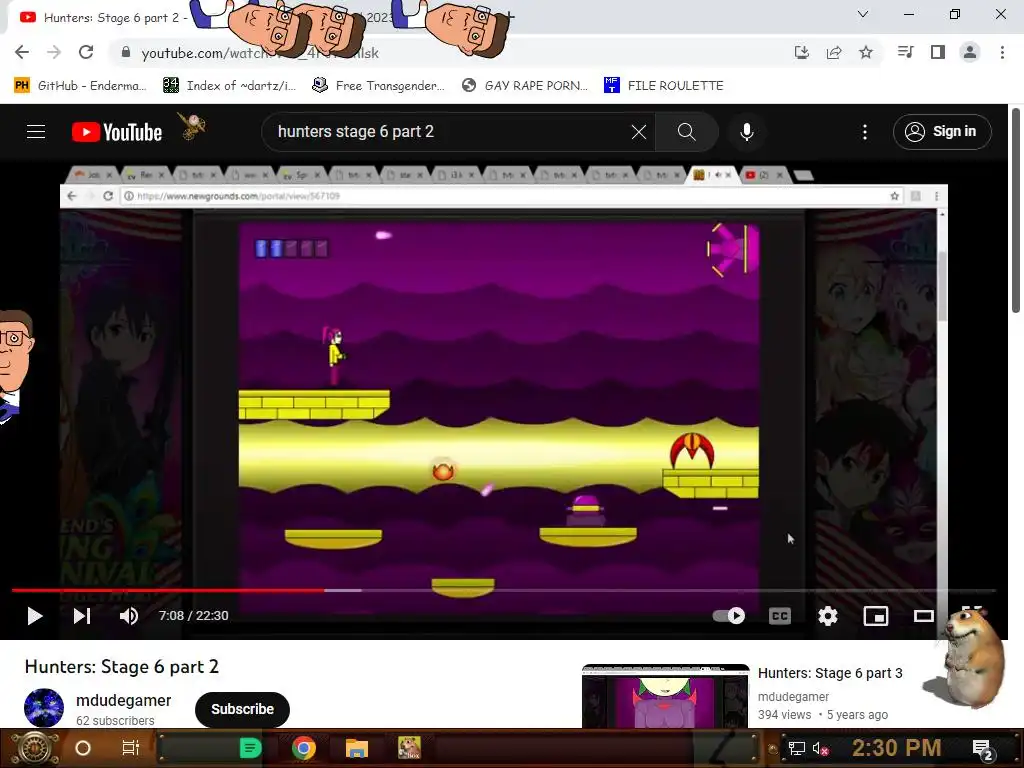Click the page vertical scrollbar
Viewport: 1024px width, 768px height.
pyautogui.click(x=1016, y=210)
